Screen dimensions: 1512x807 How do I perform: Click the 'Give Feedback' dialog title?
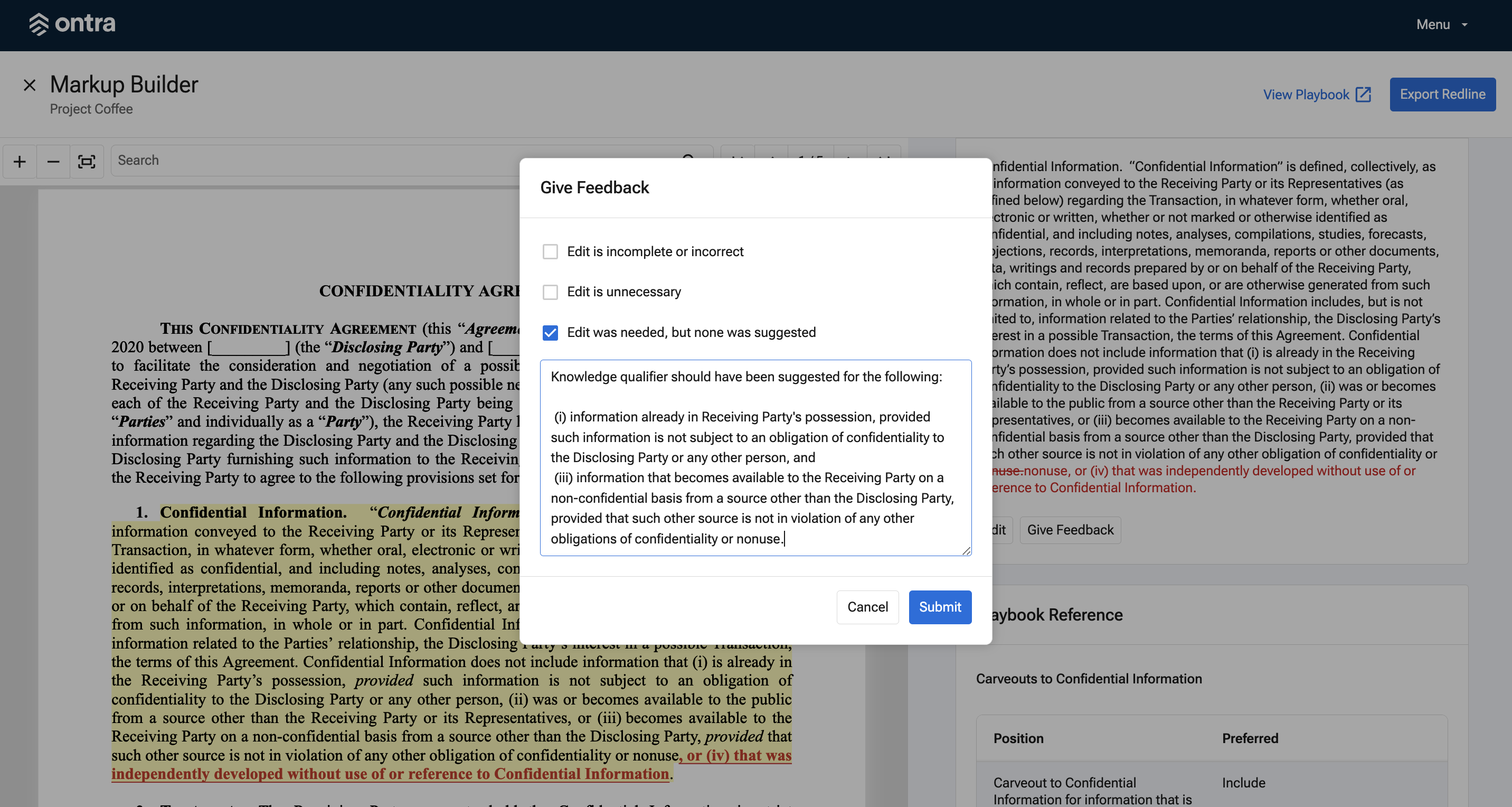[594, 187]
